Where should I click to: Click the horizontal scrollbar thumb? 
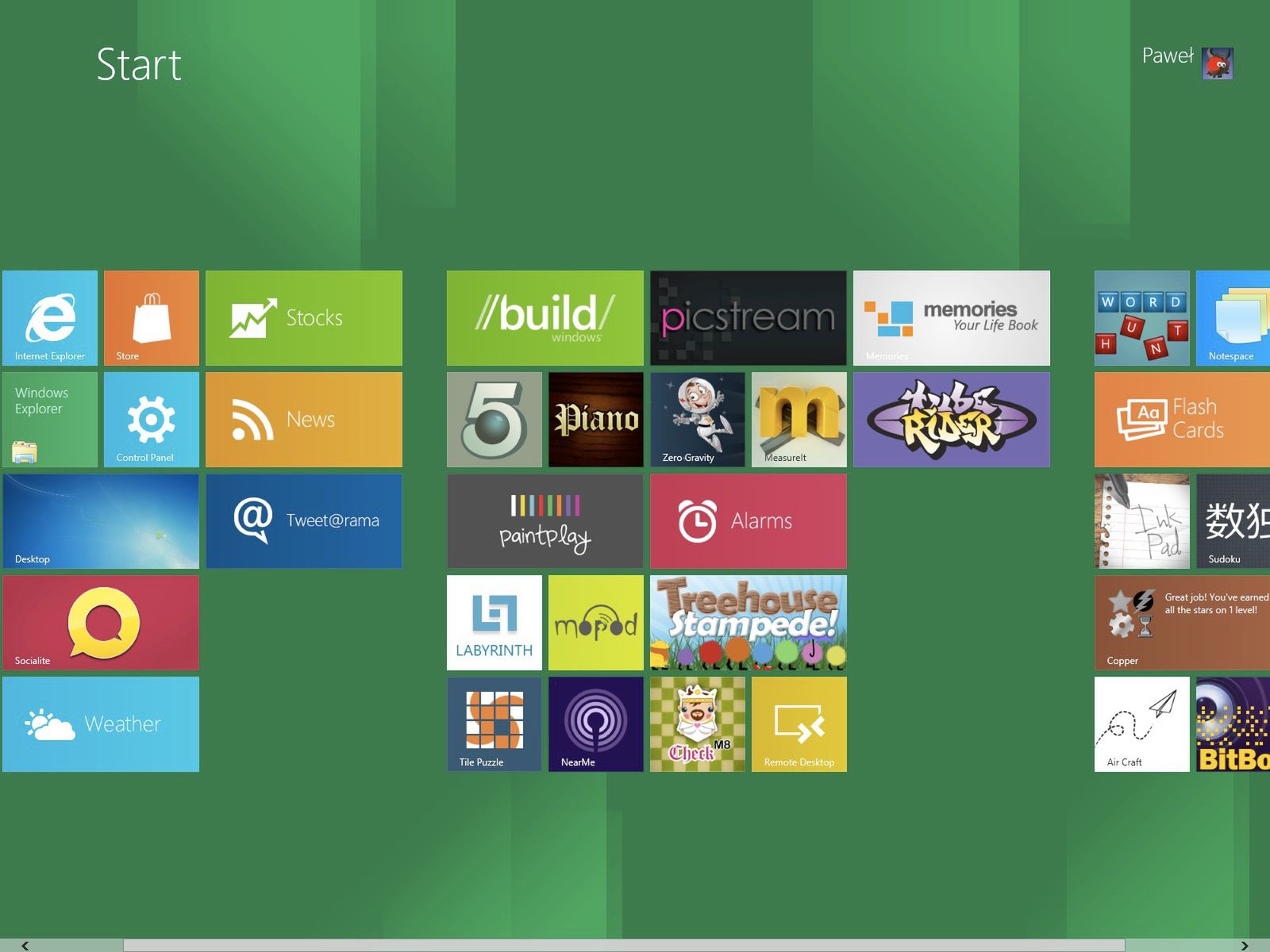point(624,945)
